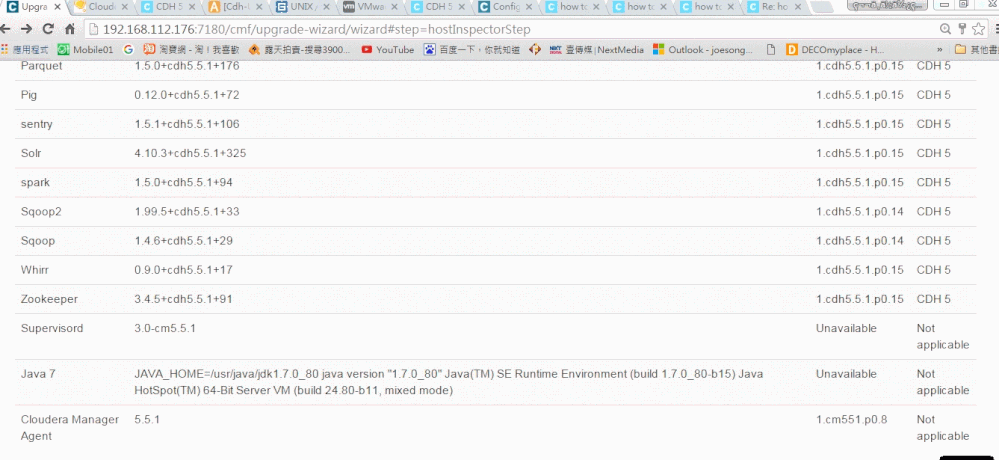
Task: Select Sqoop version 1.4.6+cdh5.5.1+29
Action: point(183,241)
